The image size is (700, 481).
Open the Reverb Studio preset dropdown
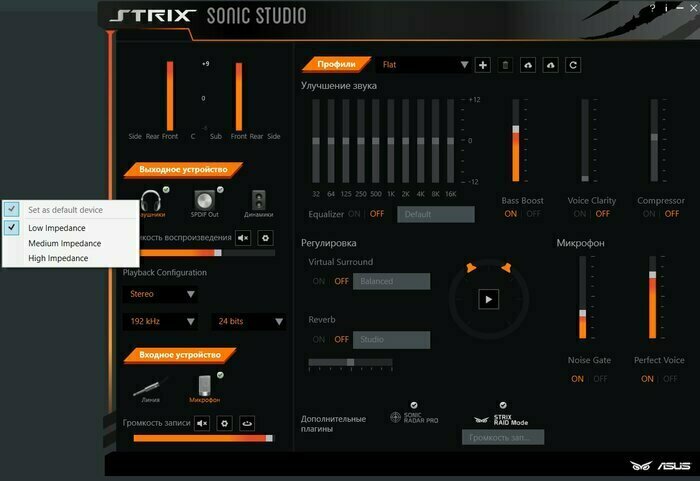[x=392, y=339]
